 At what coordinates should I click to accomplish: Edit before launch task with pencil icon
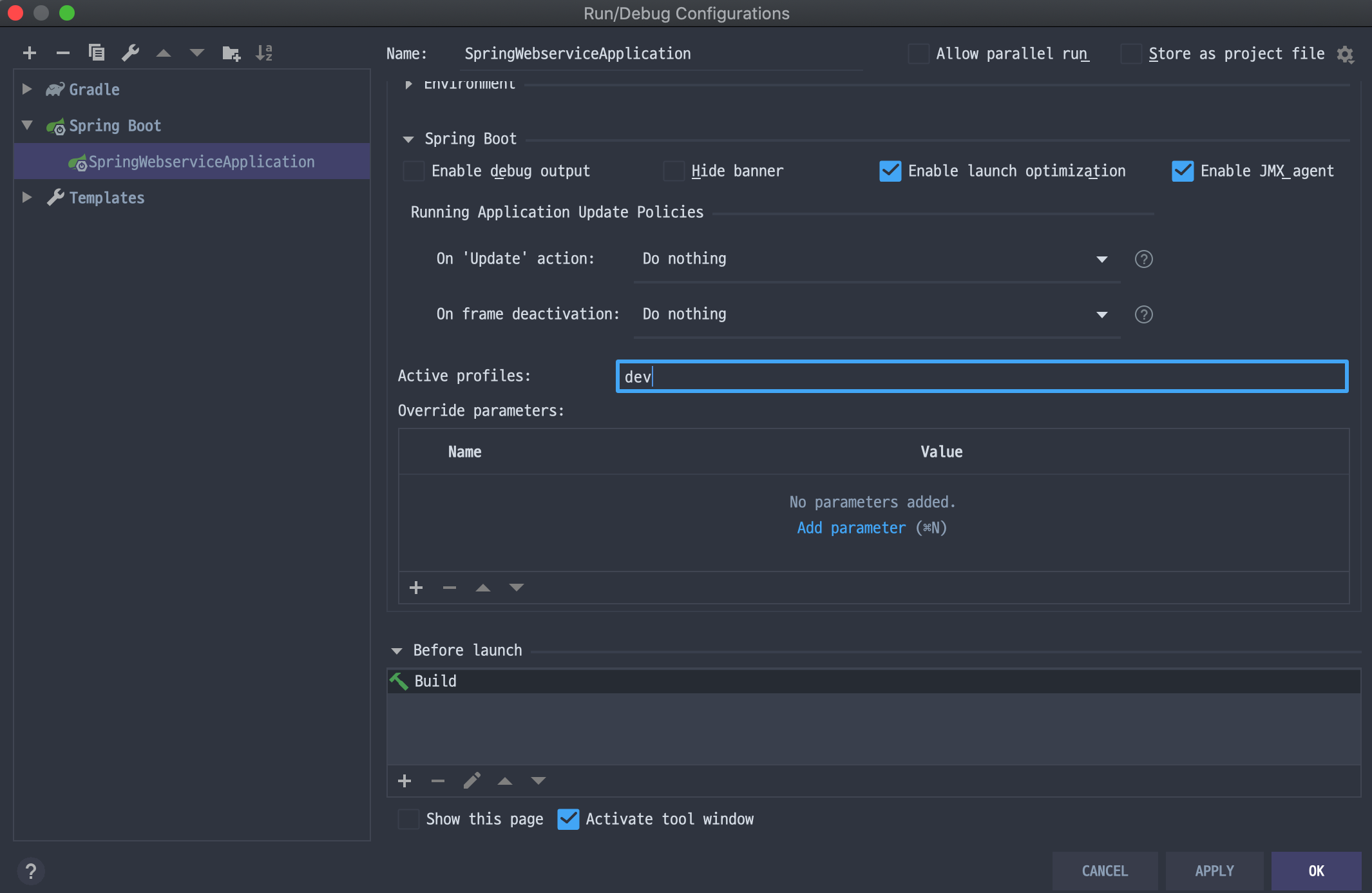[x=472, y=781]
